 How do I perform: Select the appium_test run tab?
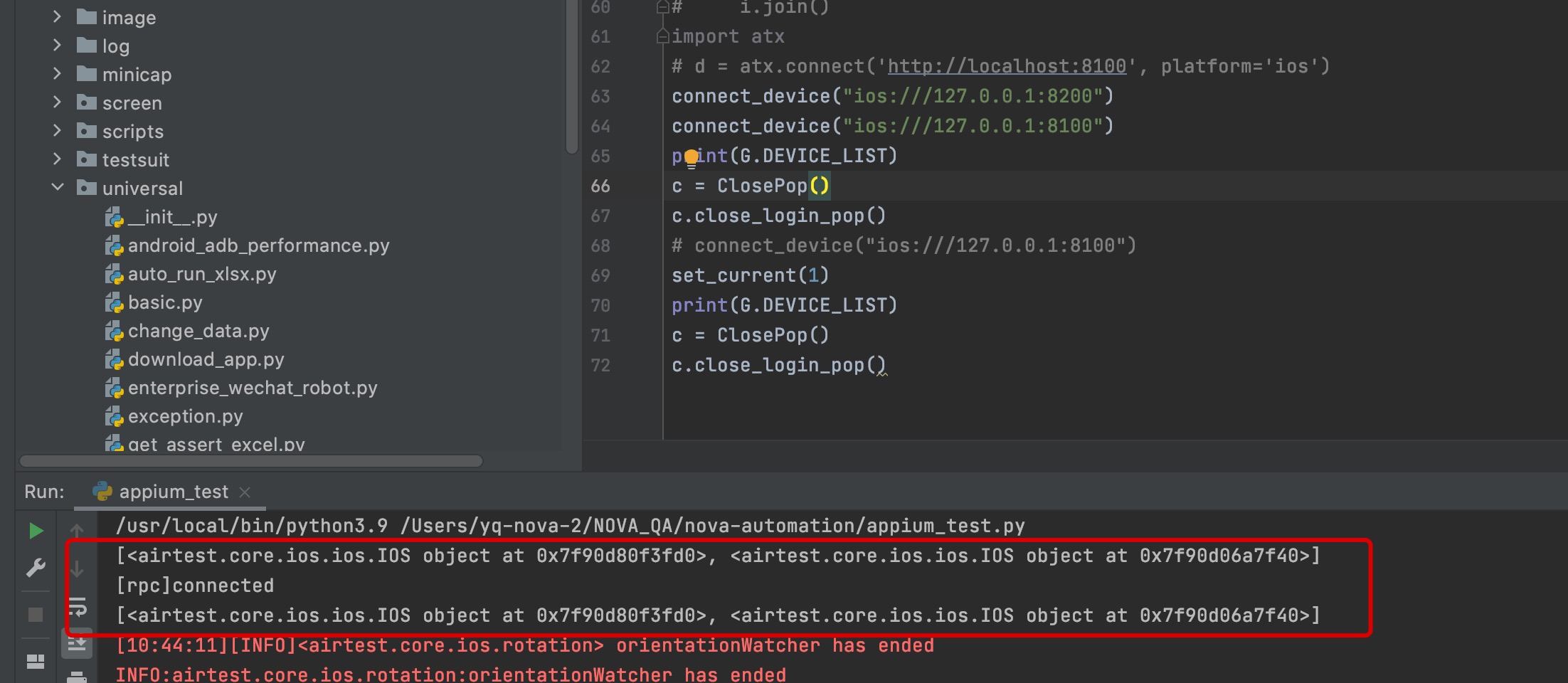[170, 492]
